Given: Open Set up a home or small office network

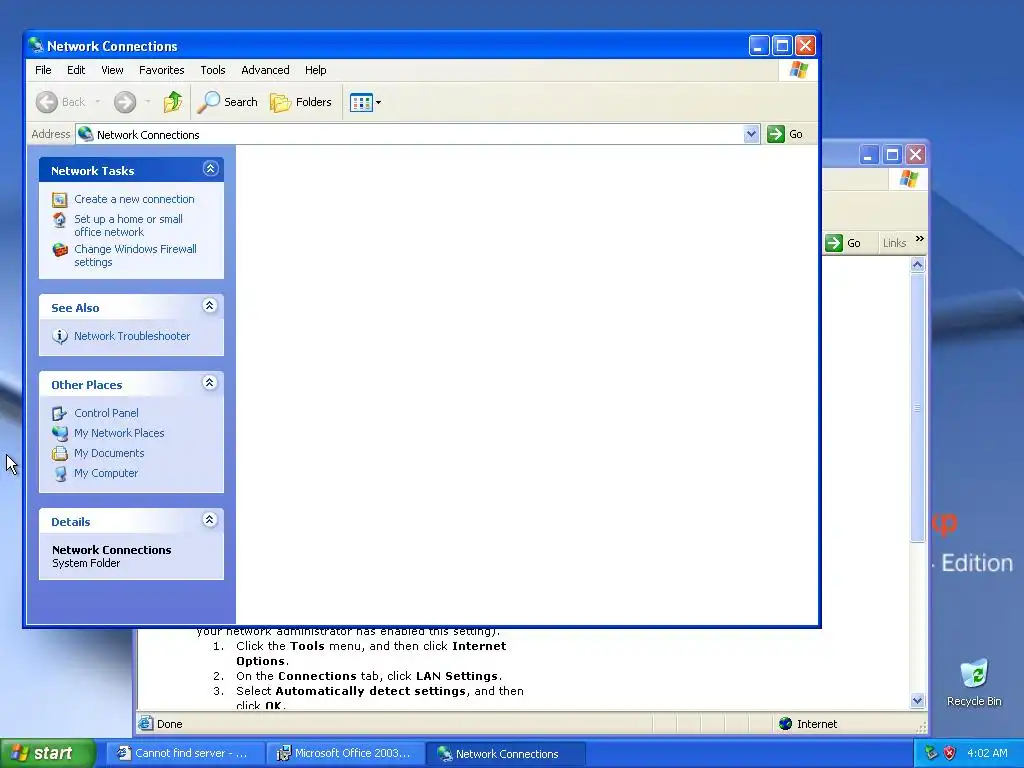Looking at the screenshot, I should (128, 225).
